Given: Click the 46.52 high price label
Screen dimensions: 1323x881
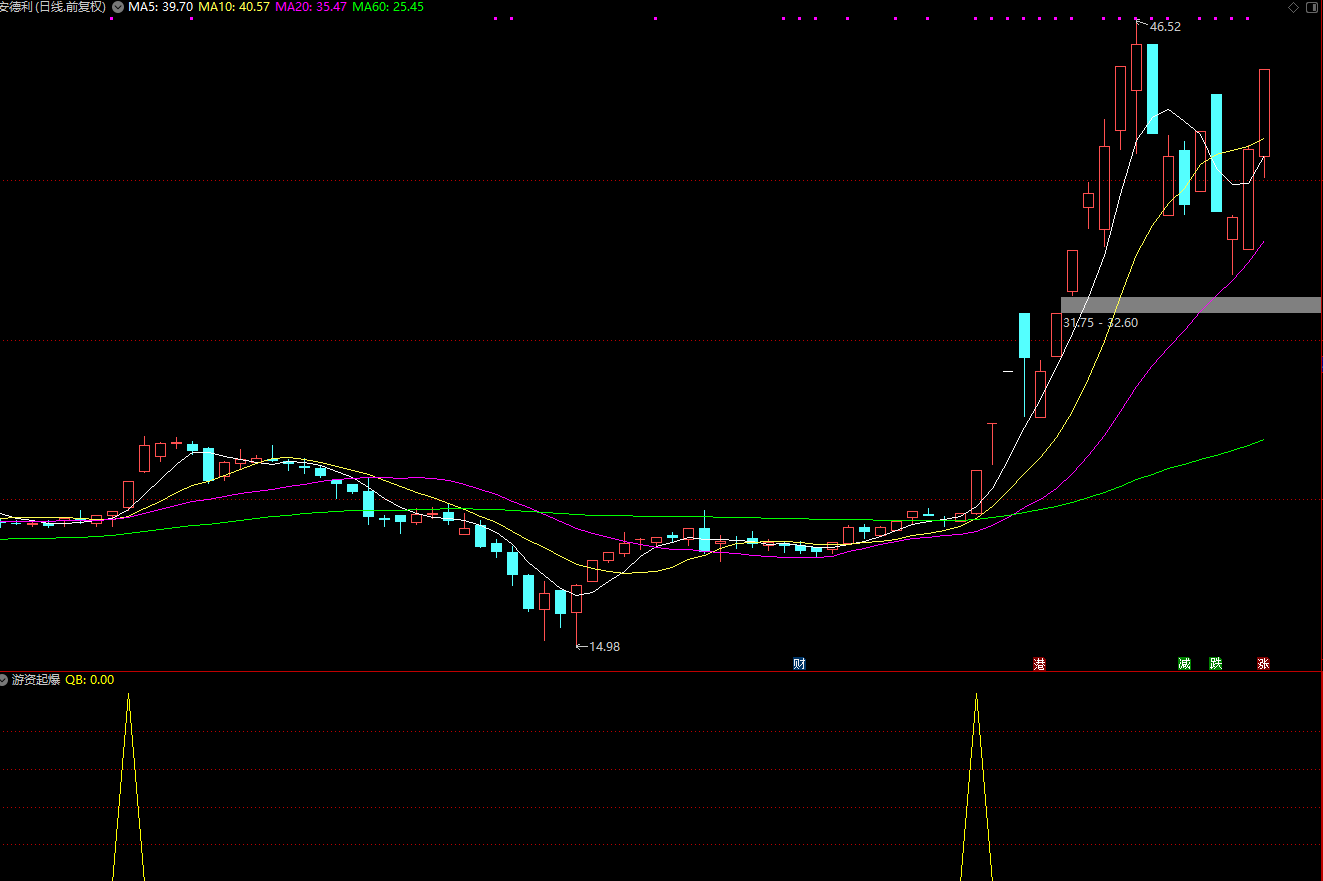Looking at the screenshot, I should click(1165, 27).
